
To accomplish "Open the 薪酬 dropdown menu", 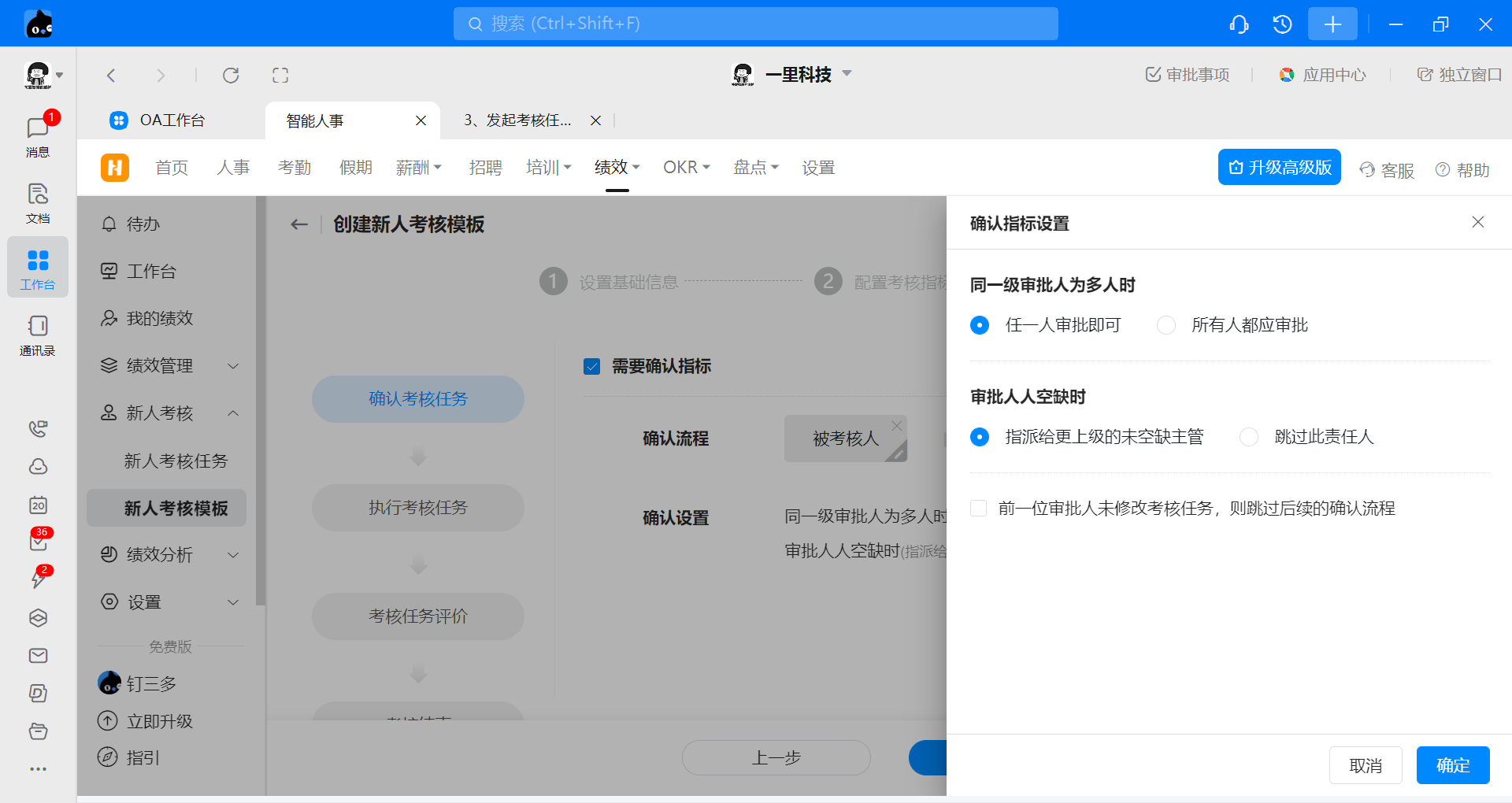I will click(418, 168).
